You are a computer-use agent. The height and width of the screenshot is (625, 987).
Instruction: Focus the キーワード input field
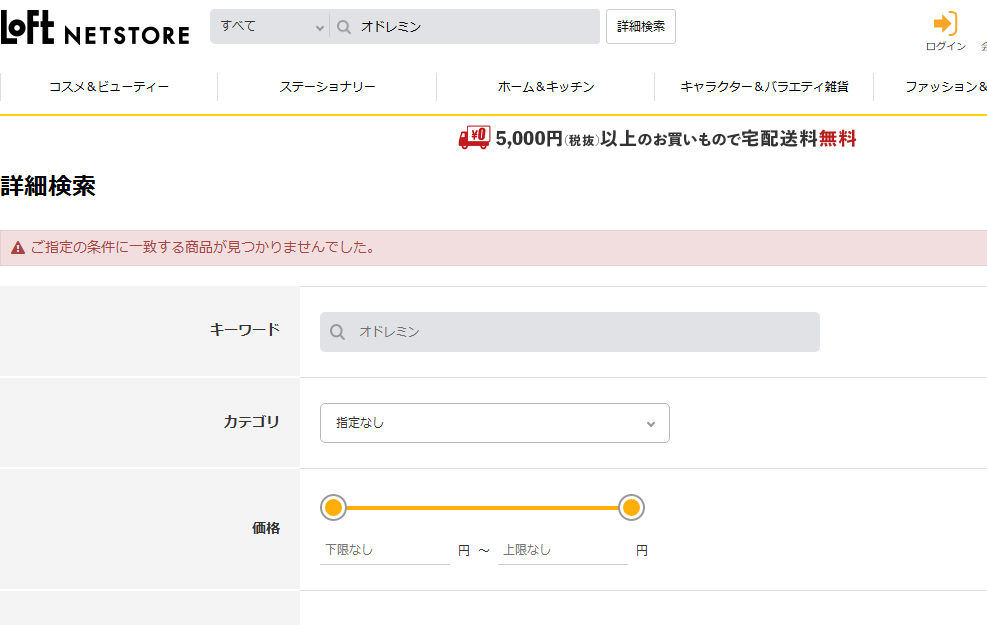570,332
